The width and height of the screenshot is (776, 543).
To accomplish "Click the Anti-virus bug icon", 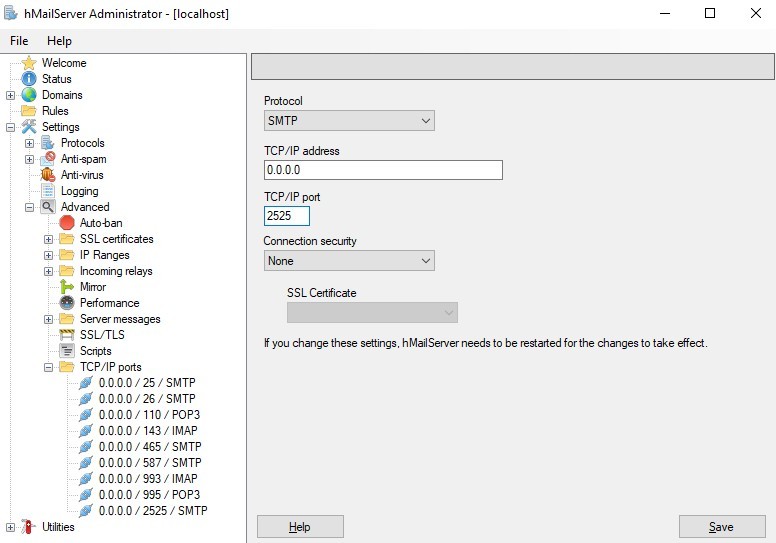I will pyautogui.click(x=48, y=175).
